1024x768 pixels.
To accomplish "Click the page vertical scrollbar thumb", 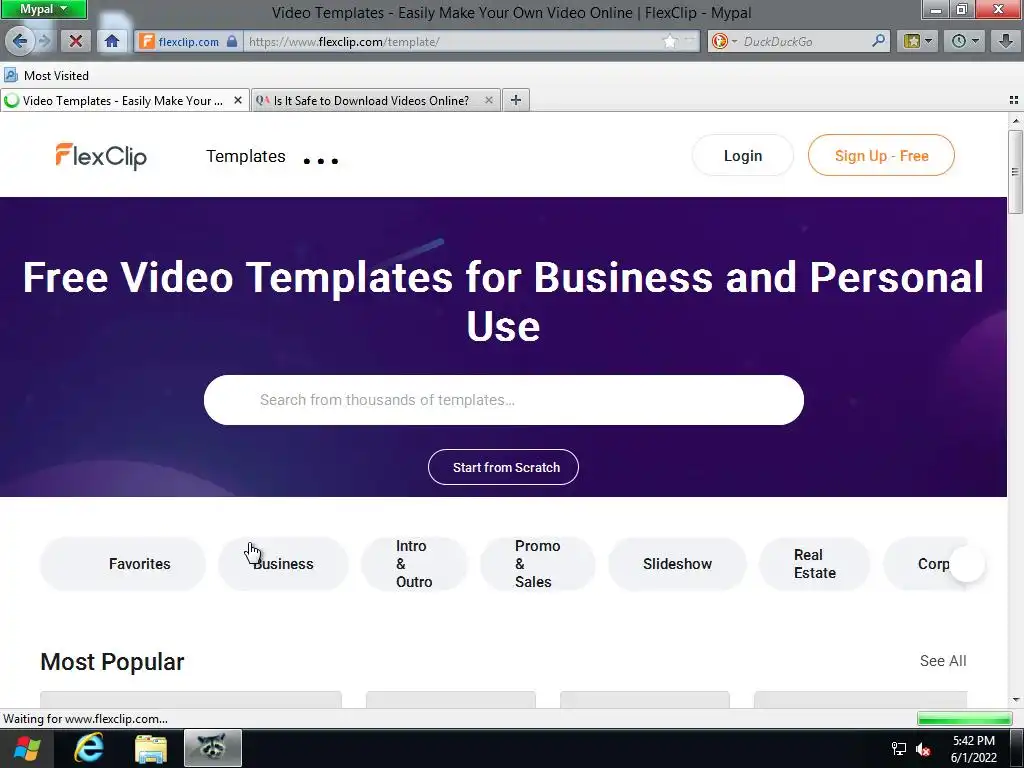I will pyautogui.click(x=1015, y=171).
